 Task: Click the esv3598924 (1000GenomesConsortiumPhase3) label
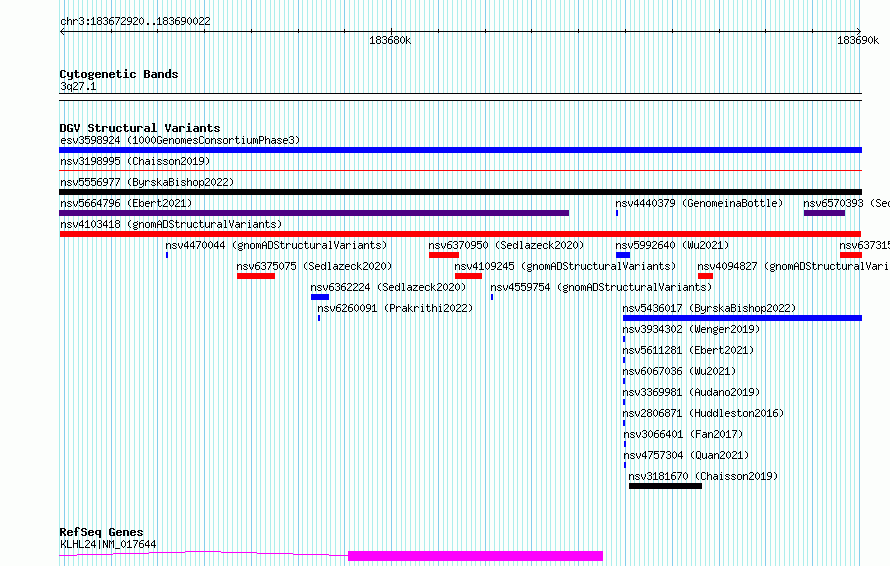pos(180,140)
